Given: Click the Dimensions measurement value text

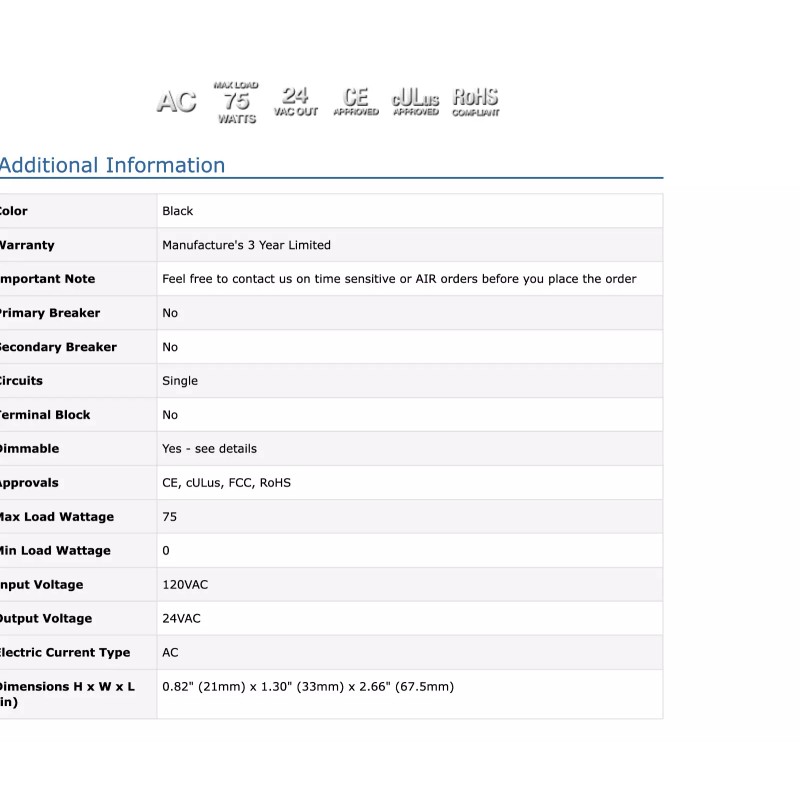Looking at the screenshot, I should (x=308, y=687).
